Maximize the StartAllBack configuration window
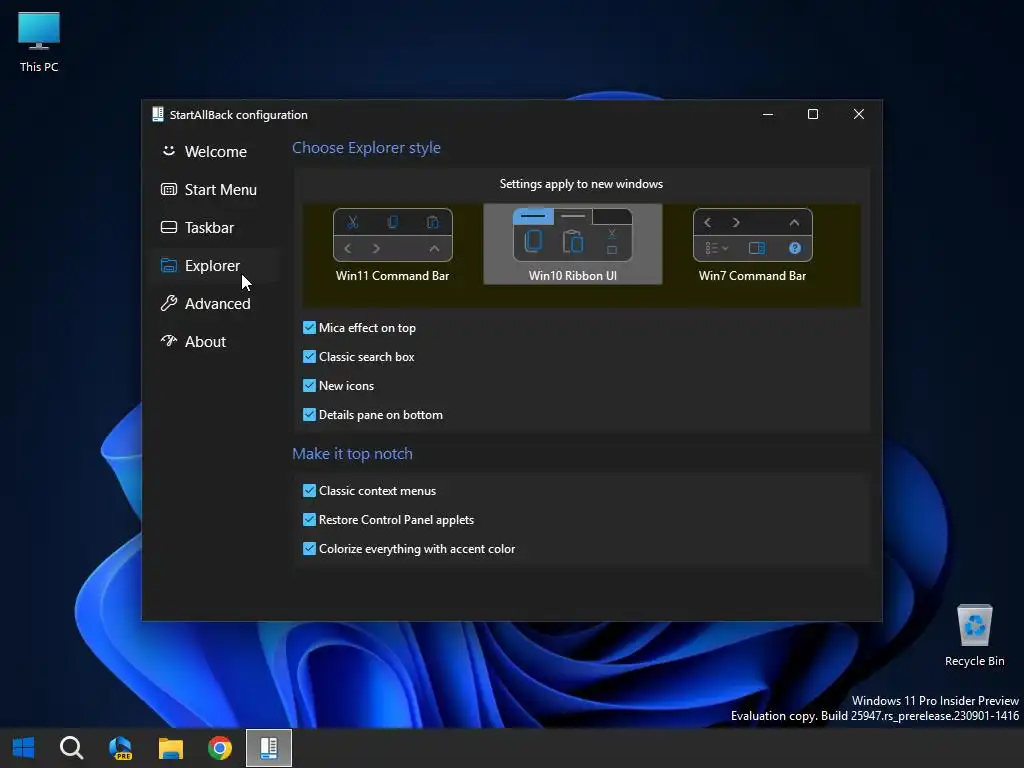 [x=813, y=114]
